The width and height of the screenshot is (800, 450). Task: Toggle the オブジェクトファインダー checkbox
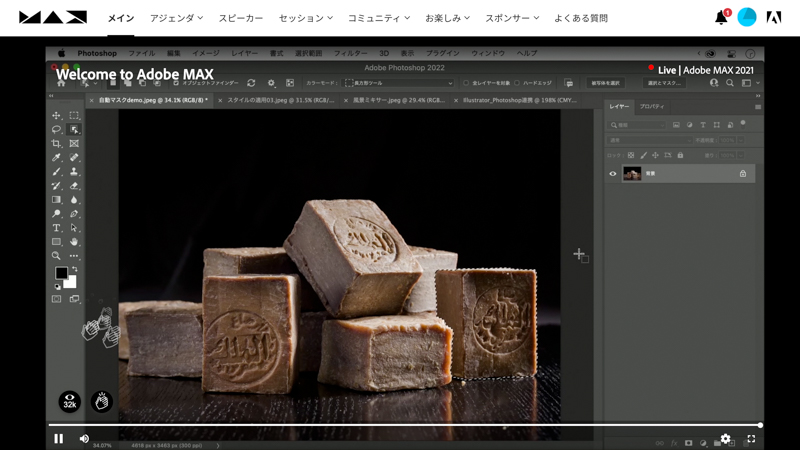tap(177, 83)
